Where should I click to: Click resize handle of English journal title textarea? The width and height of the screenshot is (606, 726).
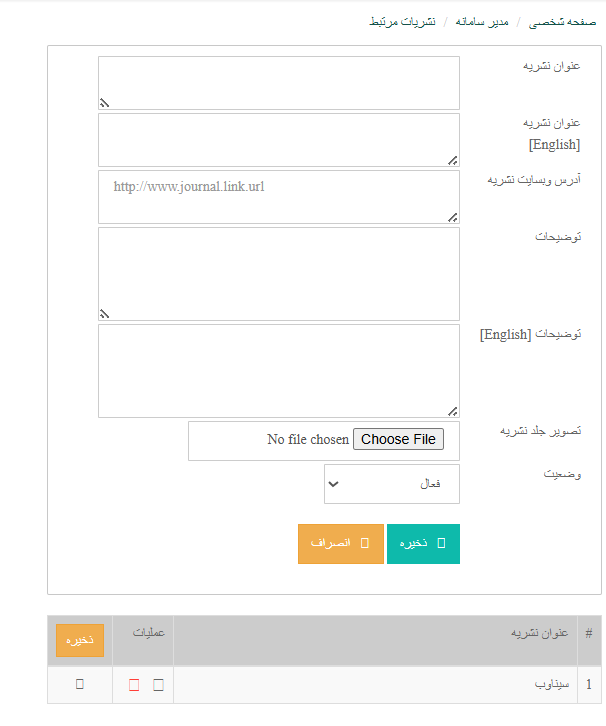[453, 160]
